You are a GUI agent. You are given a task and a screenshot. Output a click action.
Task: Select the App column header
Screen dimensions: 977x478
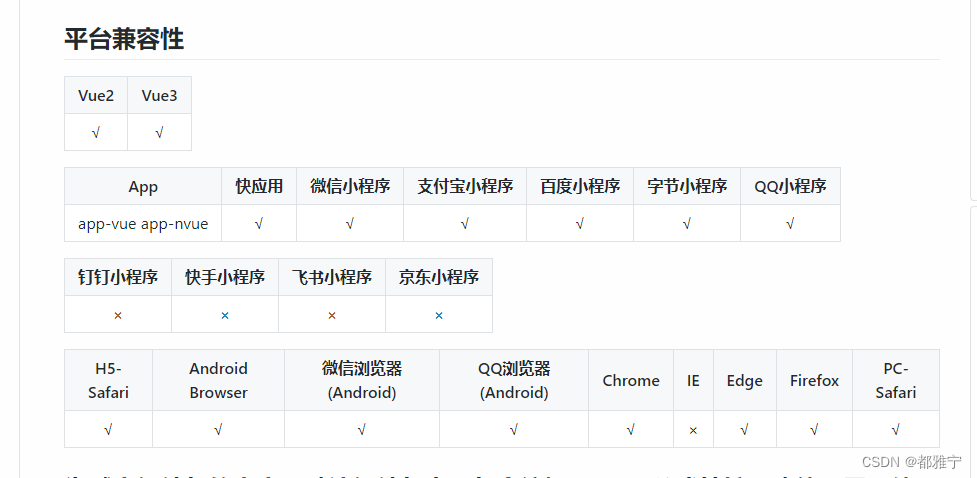[143, 186]
